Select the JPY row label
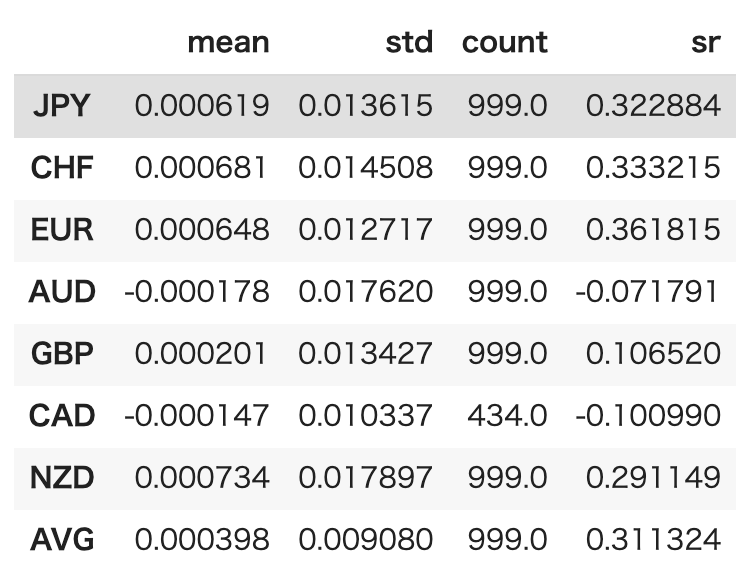 coord(62,106)
